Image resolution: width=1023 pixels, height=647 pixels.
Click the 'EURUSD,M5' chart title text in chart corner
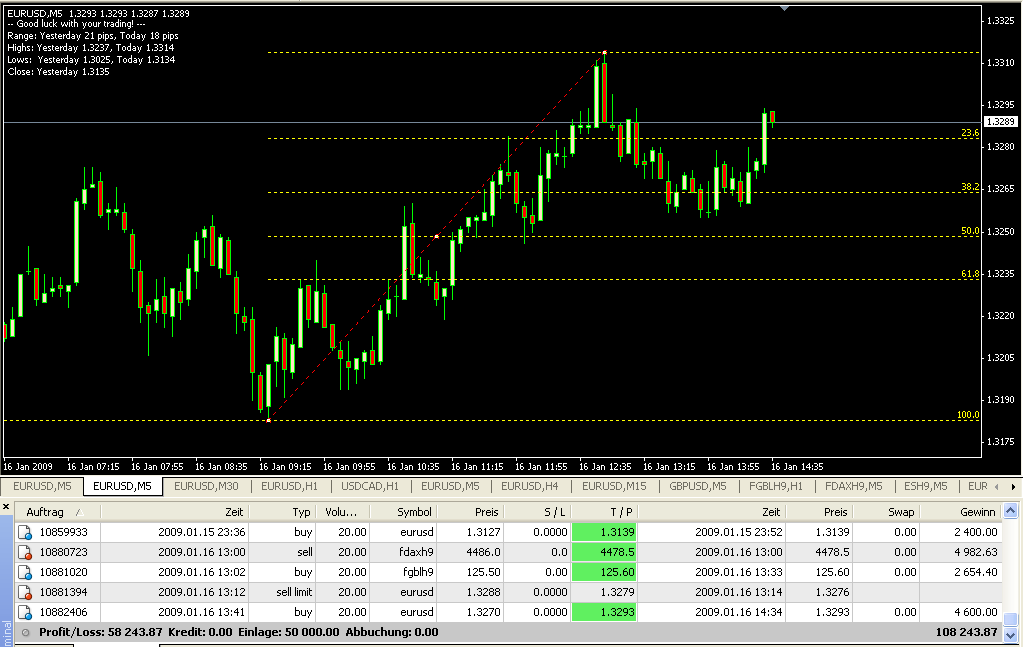click(x=35, y=13)
